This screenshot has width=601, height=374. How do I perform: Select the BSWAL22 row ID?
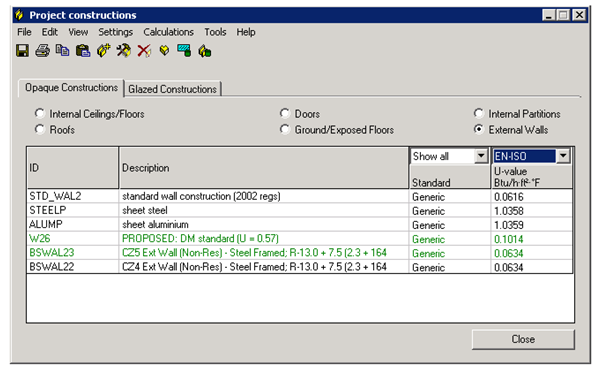(x=73, y=267)
